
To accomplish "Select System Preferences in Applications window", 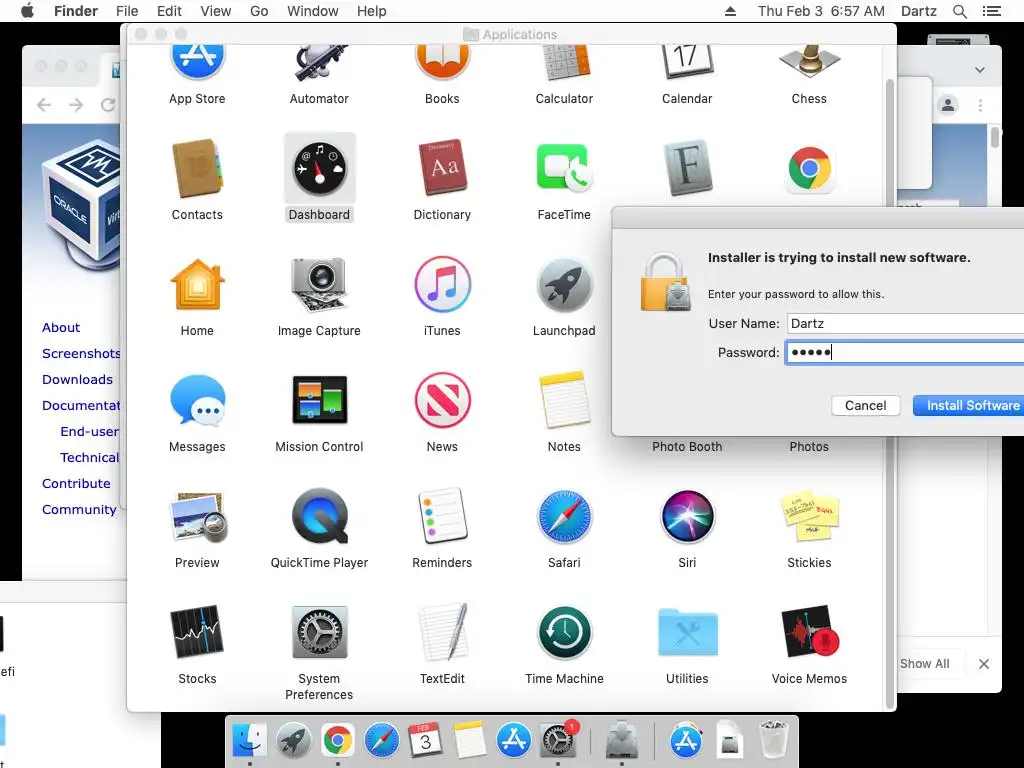I will click(319, 632).
